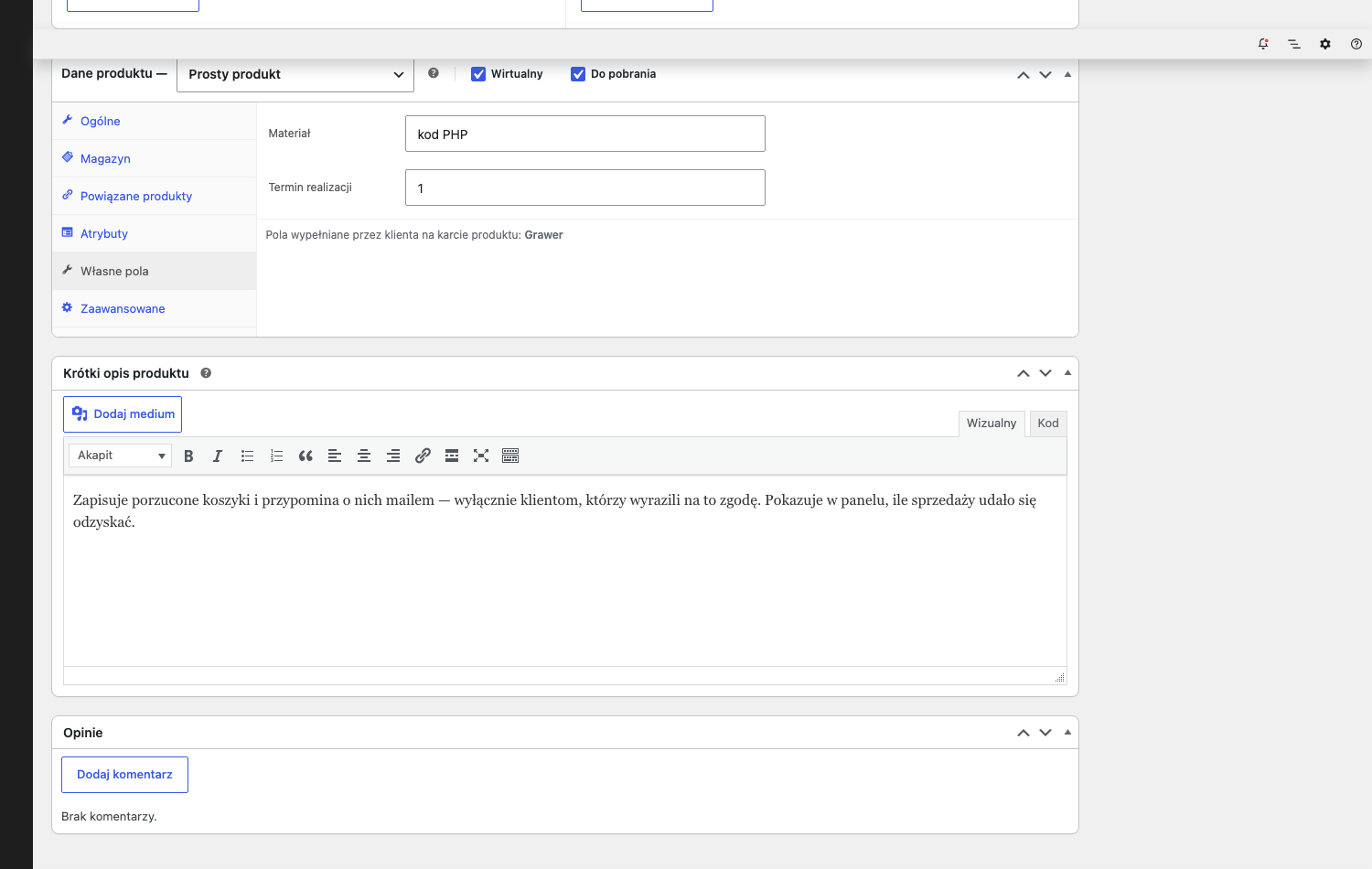Screen dimensions: 1372x869
Task: Enter fullscreen editor mode
Action: [x=481, y=456]
